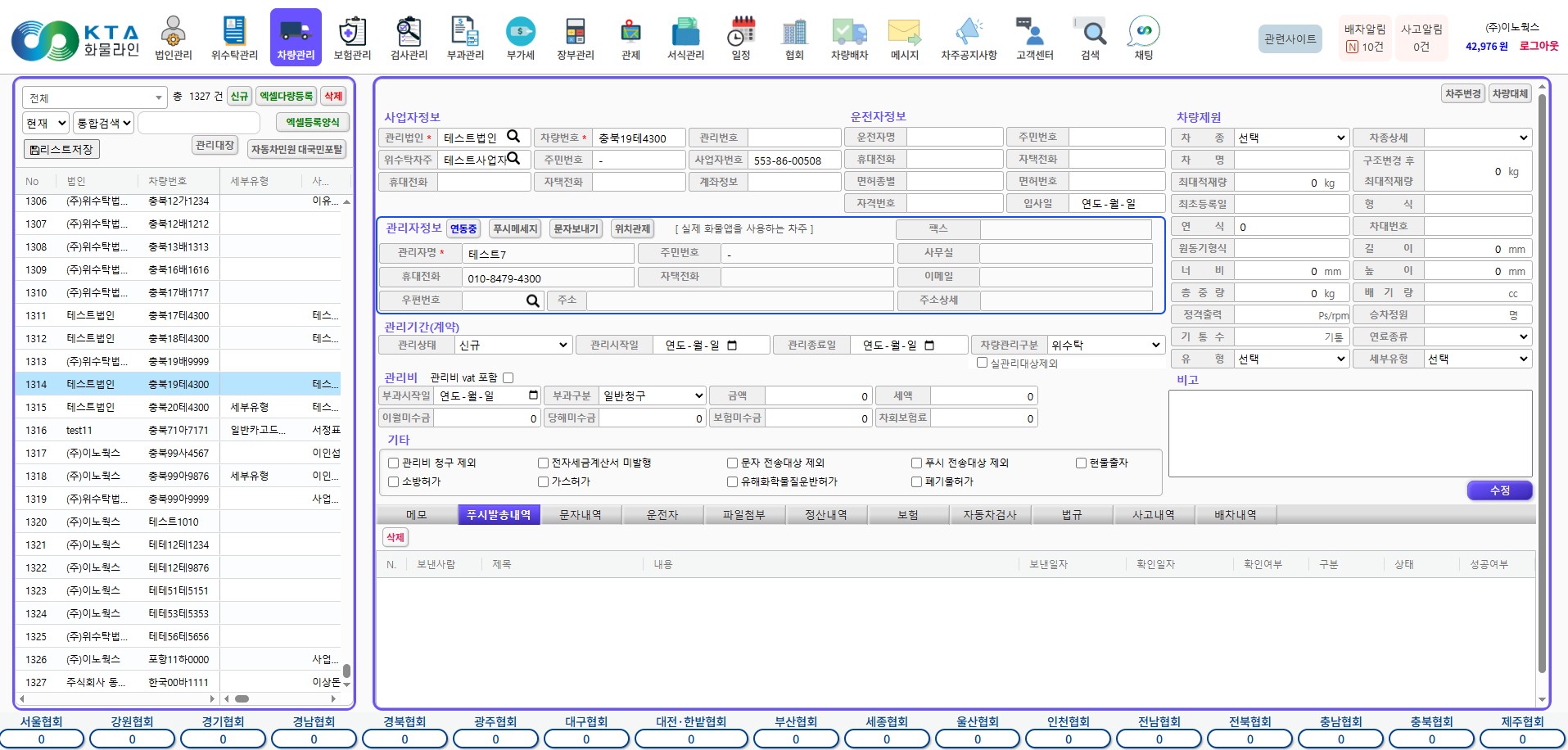Click the 수정 button

tap(1499, 490)
